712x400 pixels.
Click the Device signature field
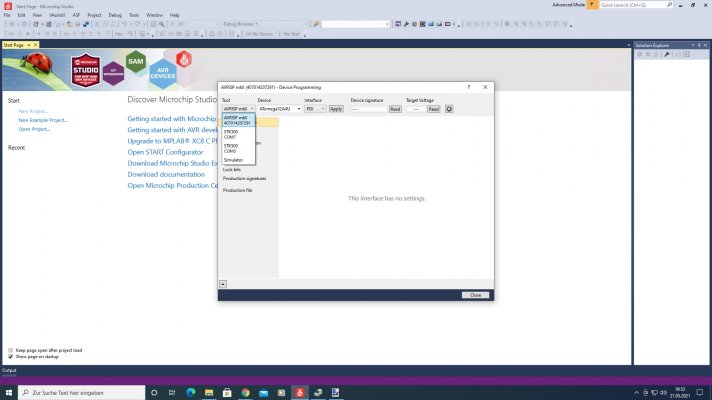coord(369,109)
